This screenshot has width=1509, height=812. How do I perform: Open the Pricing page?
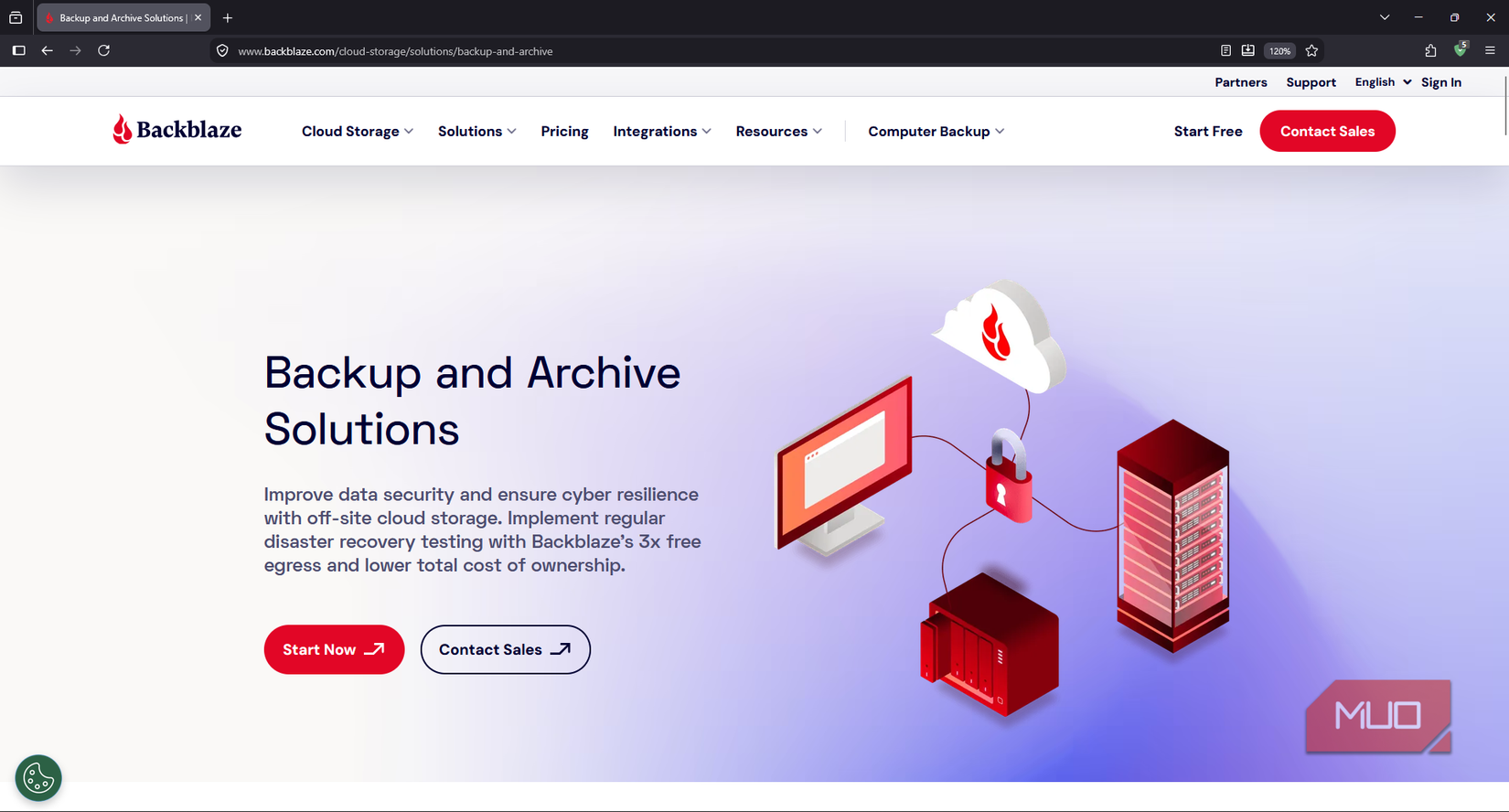[x=564, y=131]
